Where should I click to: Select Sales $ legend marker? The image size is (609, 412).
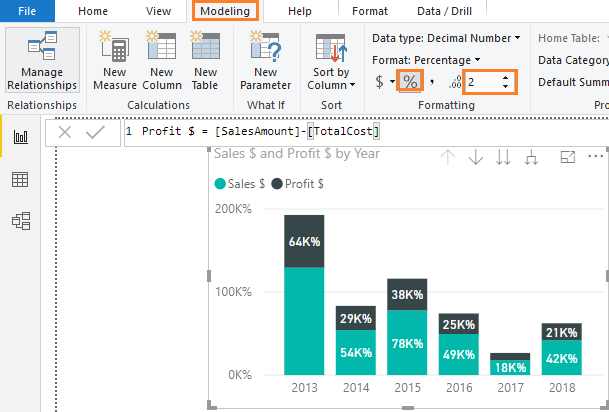[220, 184]
